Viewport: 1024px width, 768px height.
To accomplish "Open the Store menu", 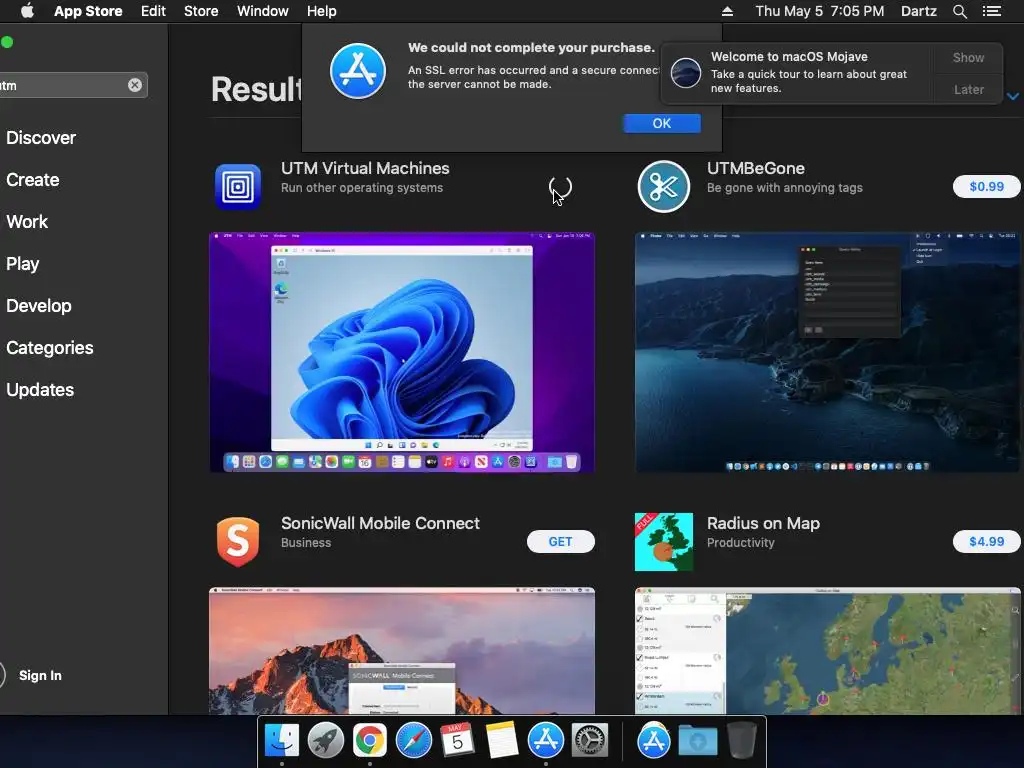I will [x=200, y=11].
